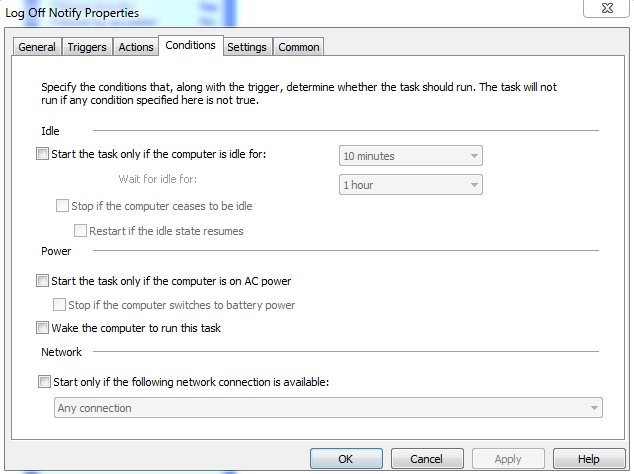The width and height of the screenshot is (634, 474).
Task: Check restart if idle state resumes
Action: 80,231
